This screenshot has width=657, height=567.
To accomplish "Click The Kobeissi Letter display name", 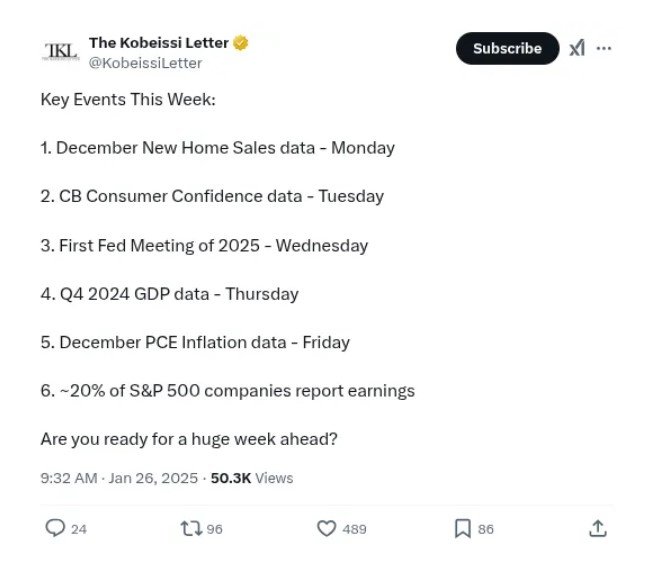I will point(159,43).
